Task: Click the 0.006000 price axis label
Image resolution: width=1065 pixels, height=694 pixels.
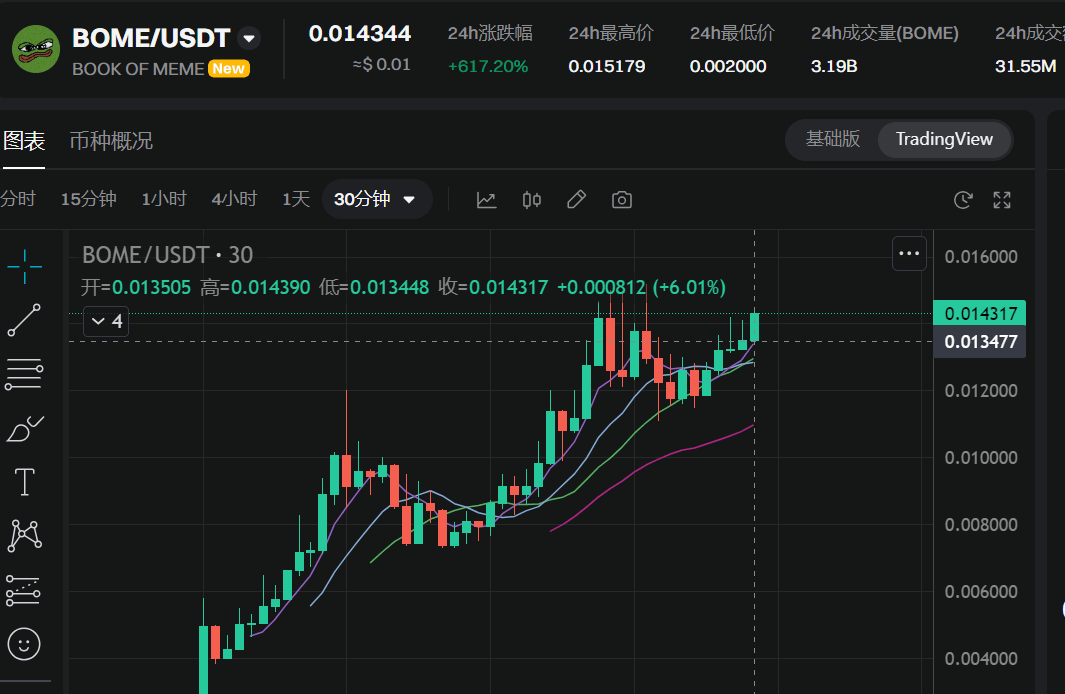Action: click(981, 591)
